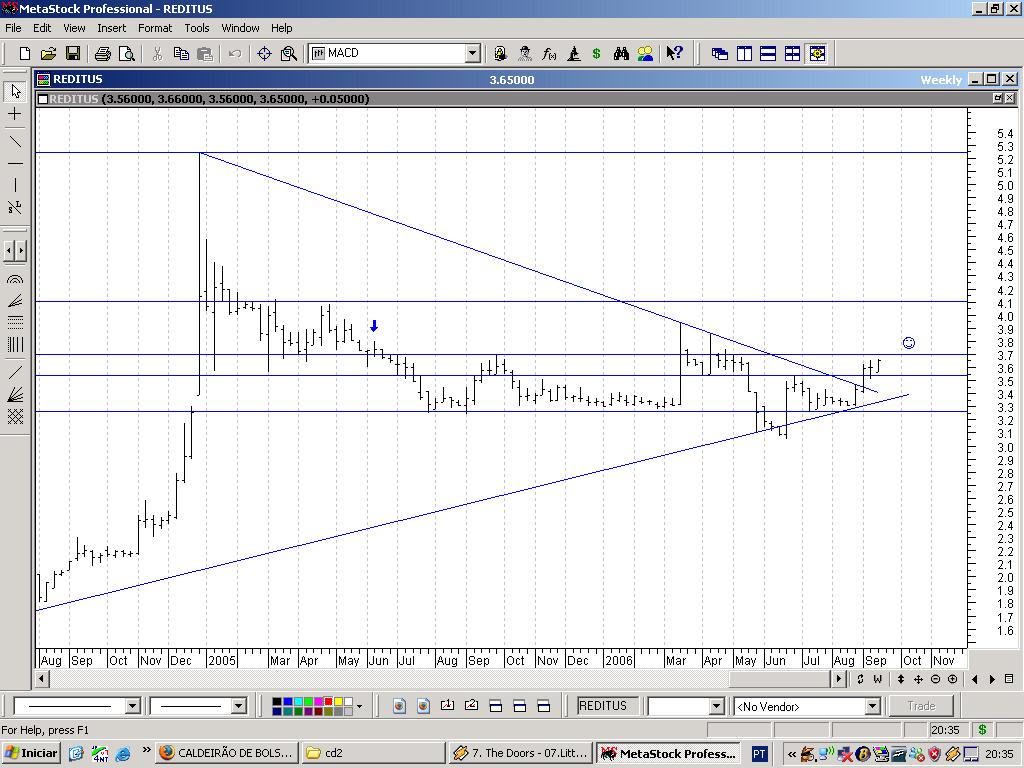Click the green dollar sign toolbar icon
This screenshot has width=1024, height=768.
click(596, 54)
